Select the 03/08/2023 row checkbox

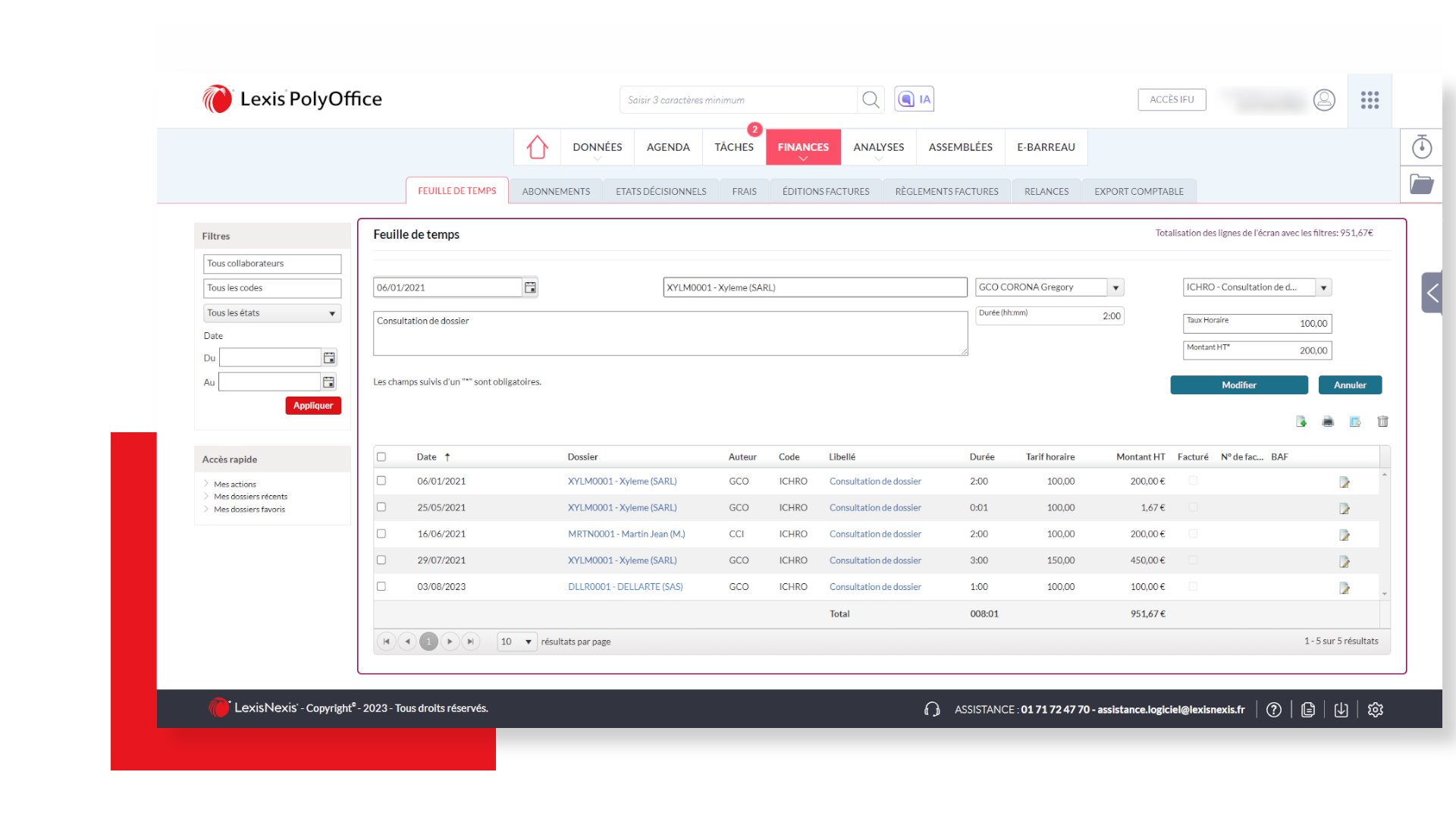[x=381, y=587]
